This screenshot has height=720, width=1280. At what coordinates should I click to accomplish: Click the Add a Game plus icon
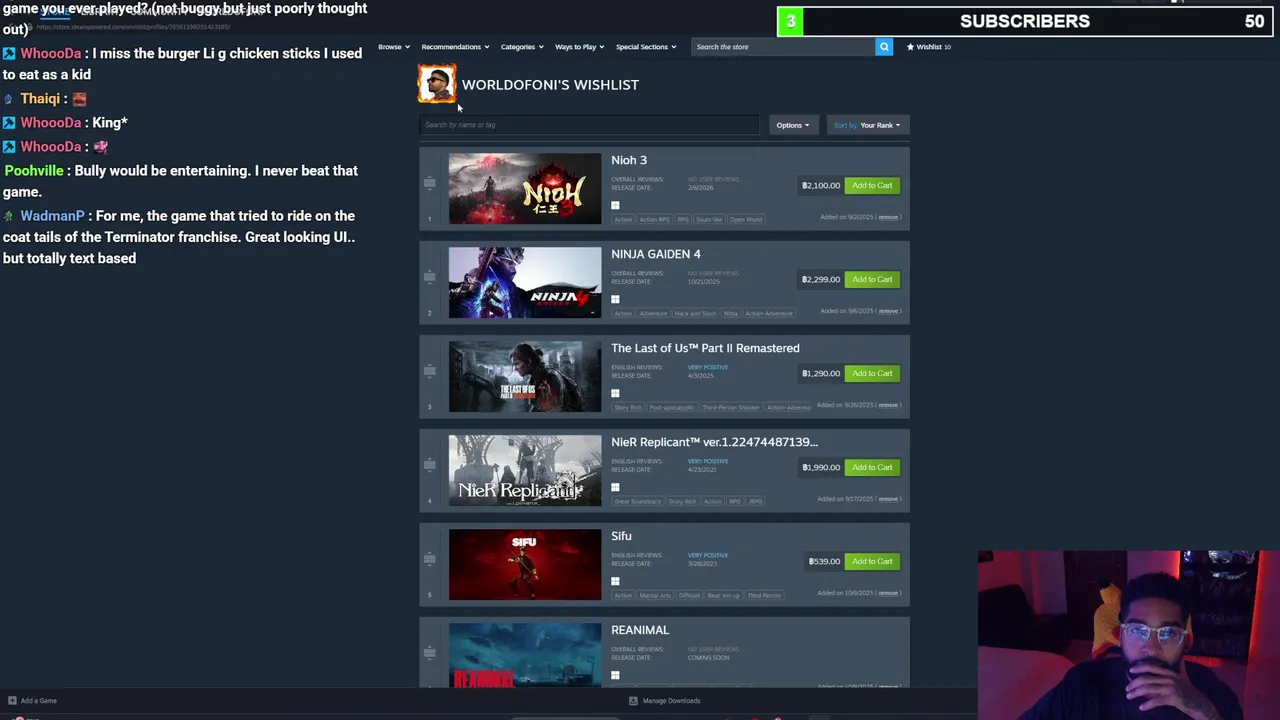12,701
